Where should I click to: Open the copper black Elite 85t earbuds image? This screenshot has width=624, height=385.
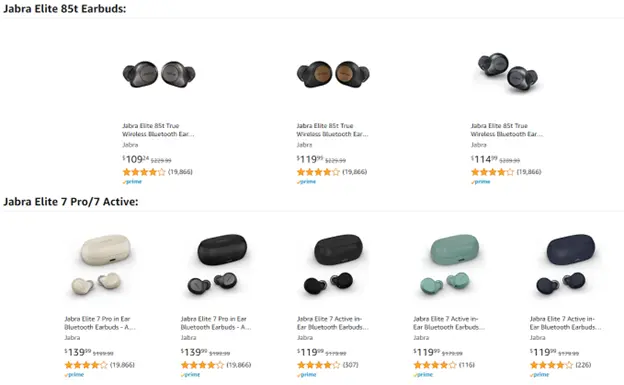[333, 74]
